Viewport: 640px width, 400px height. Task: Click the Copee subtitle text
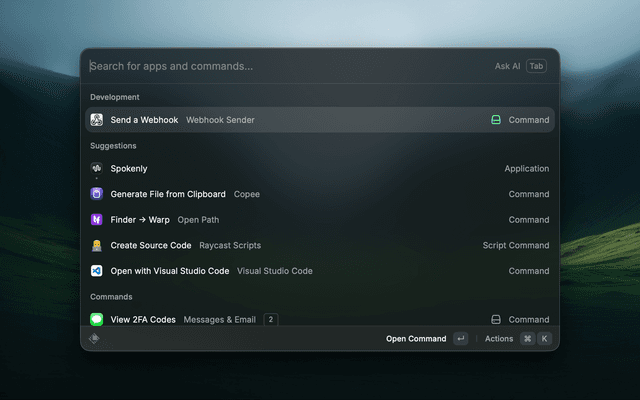(x=247, y=194)
